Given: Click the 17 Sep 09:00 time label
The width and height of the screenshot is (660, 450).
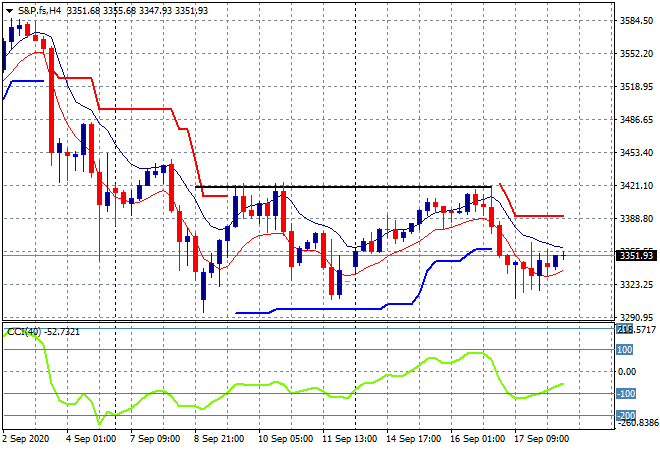Looking at the screenshot, I should [x=541, y=439].
